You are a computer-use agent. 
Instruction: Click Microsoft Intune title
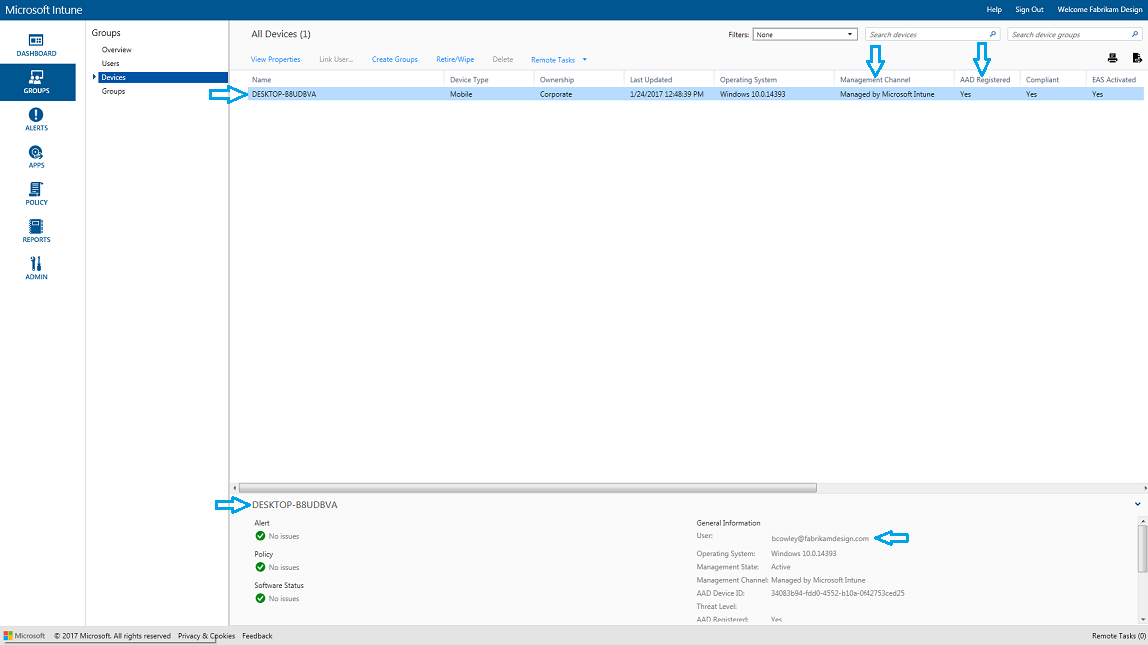pyautogui.click(x=44, y=10)
